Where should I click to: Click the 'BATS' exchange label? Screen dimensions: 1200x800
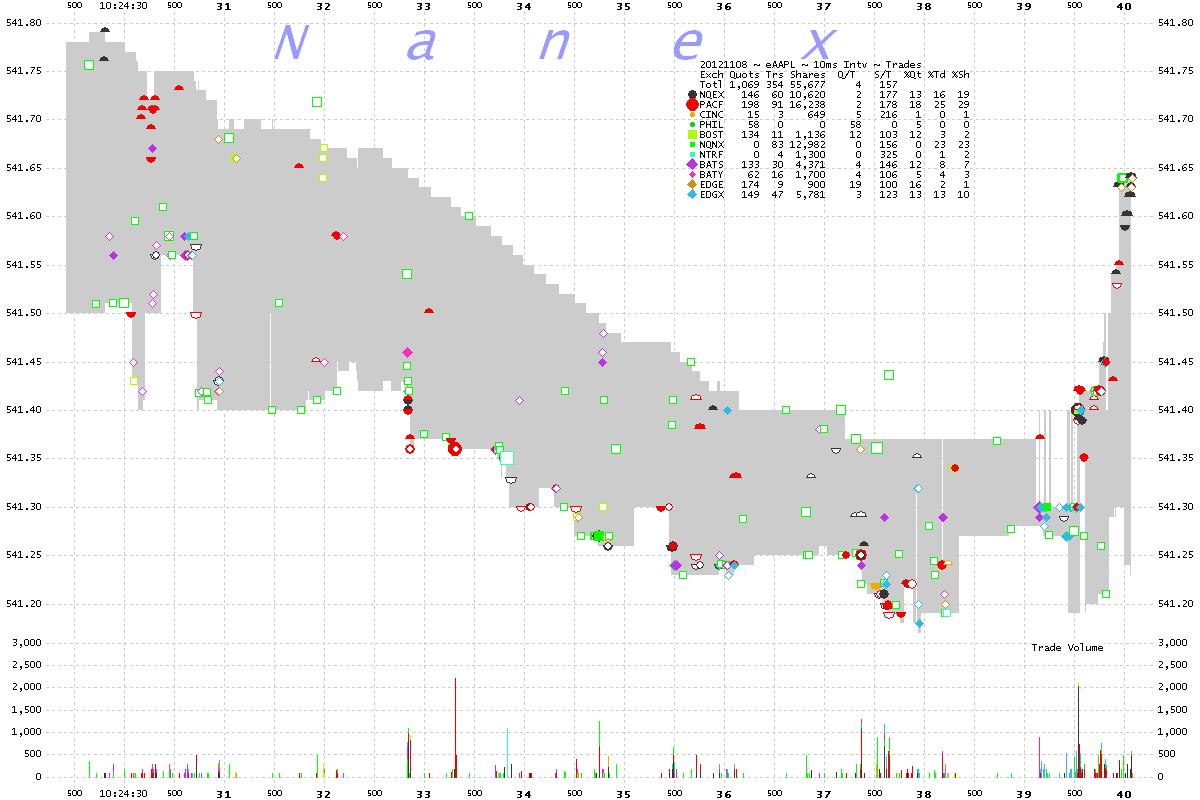click(x=712, y=164)
